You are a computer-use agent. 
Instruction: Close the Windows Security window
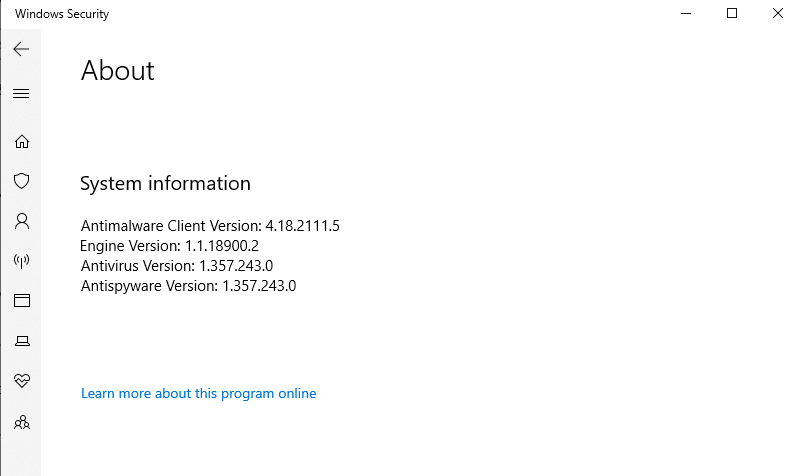[x=778, y=14]
